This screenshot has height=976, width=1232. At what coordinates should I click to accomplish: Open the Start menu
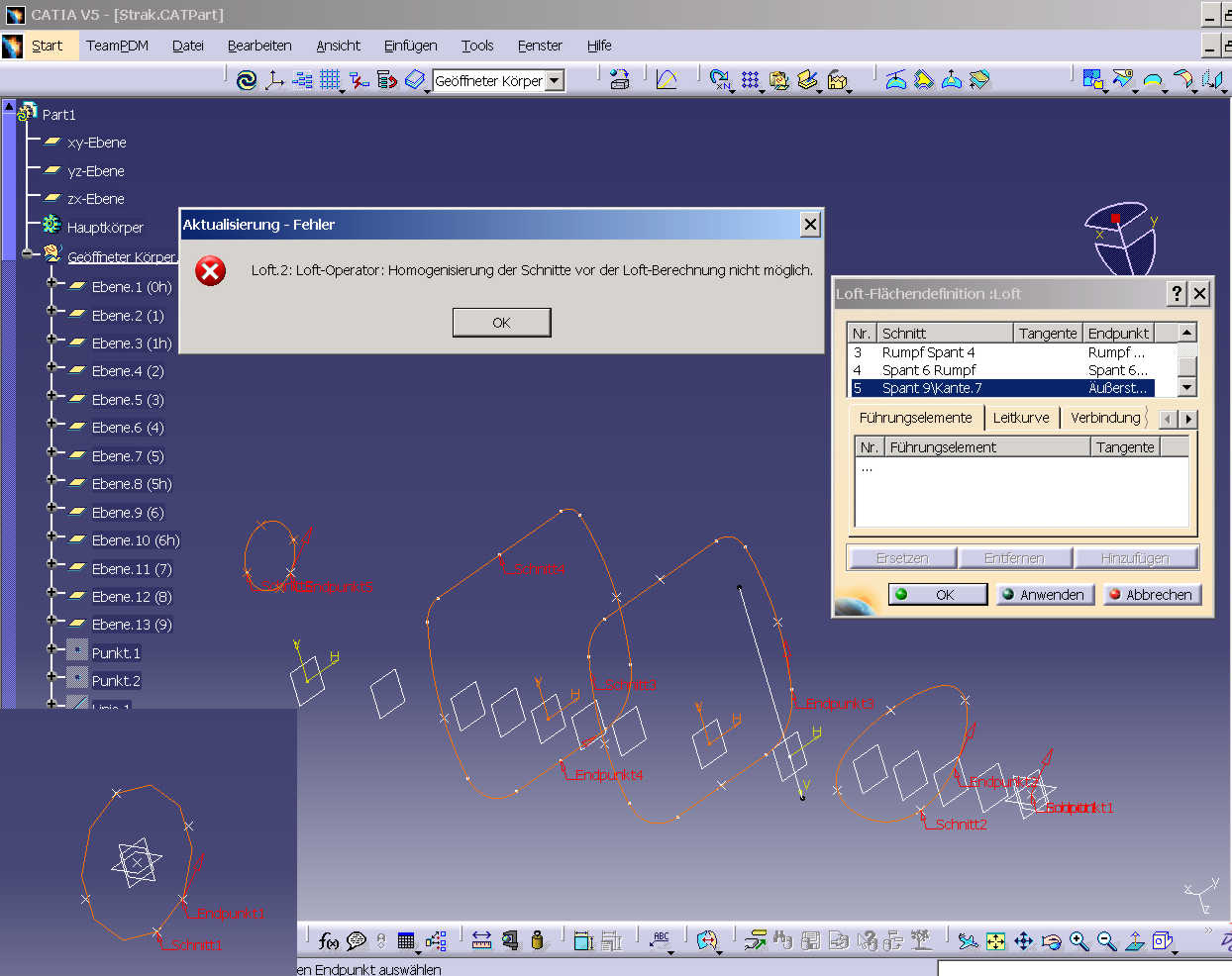pyautogui.click(x=47, y=46)
